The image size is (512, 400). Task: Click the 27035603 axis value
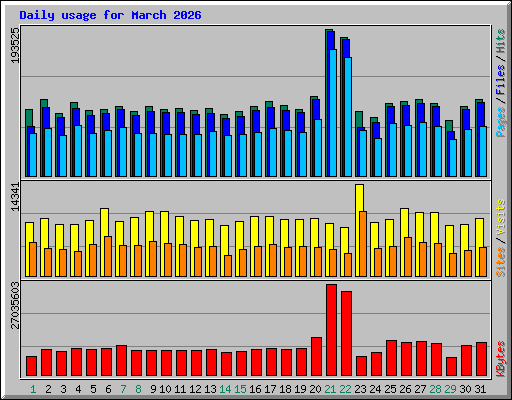coord(15,305)
